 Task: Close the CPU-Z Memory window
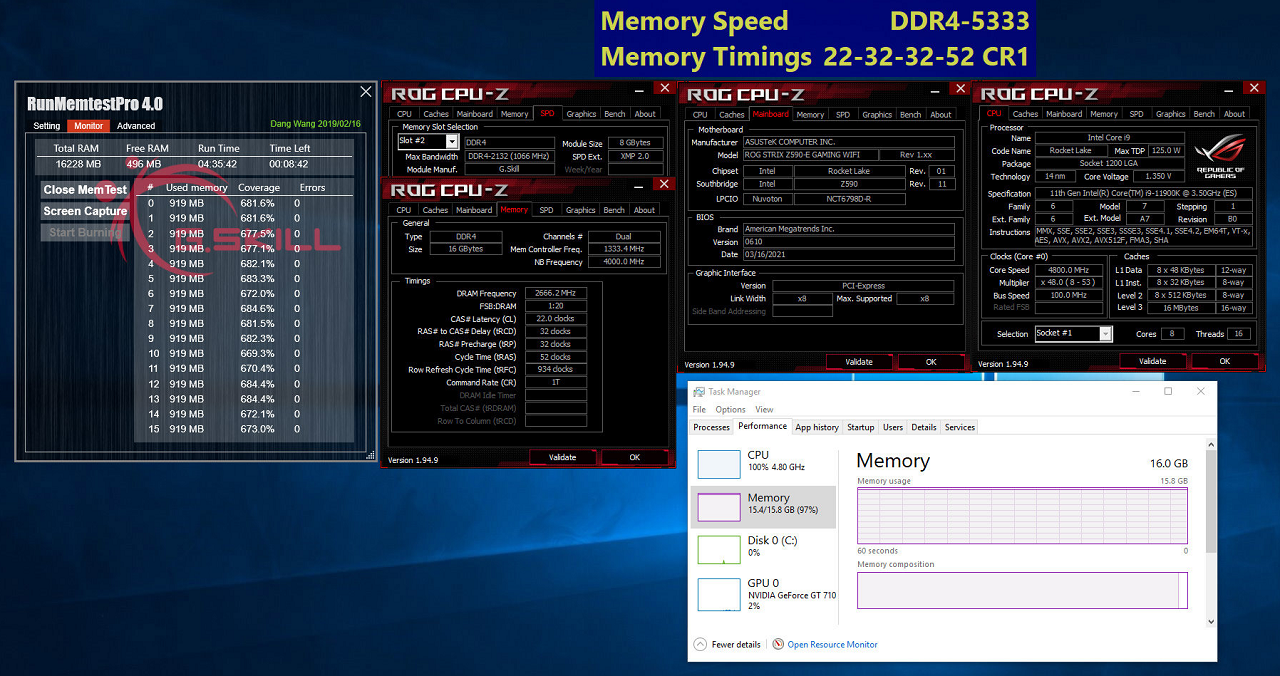pyautogui.click(x=664, y=184)
